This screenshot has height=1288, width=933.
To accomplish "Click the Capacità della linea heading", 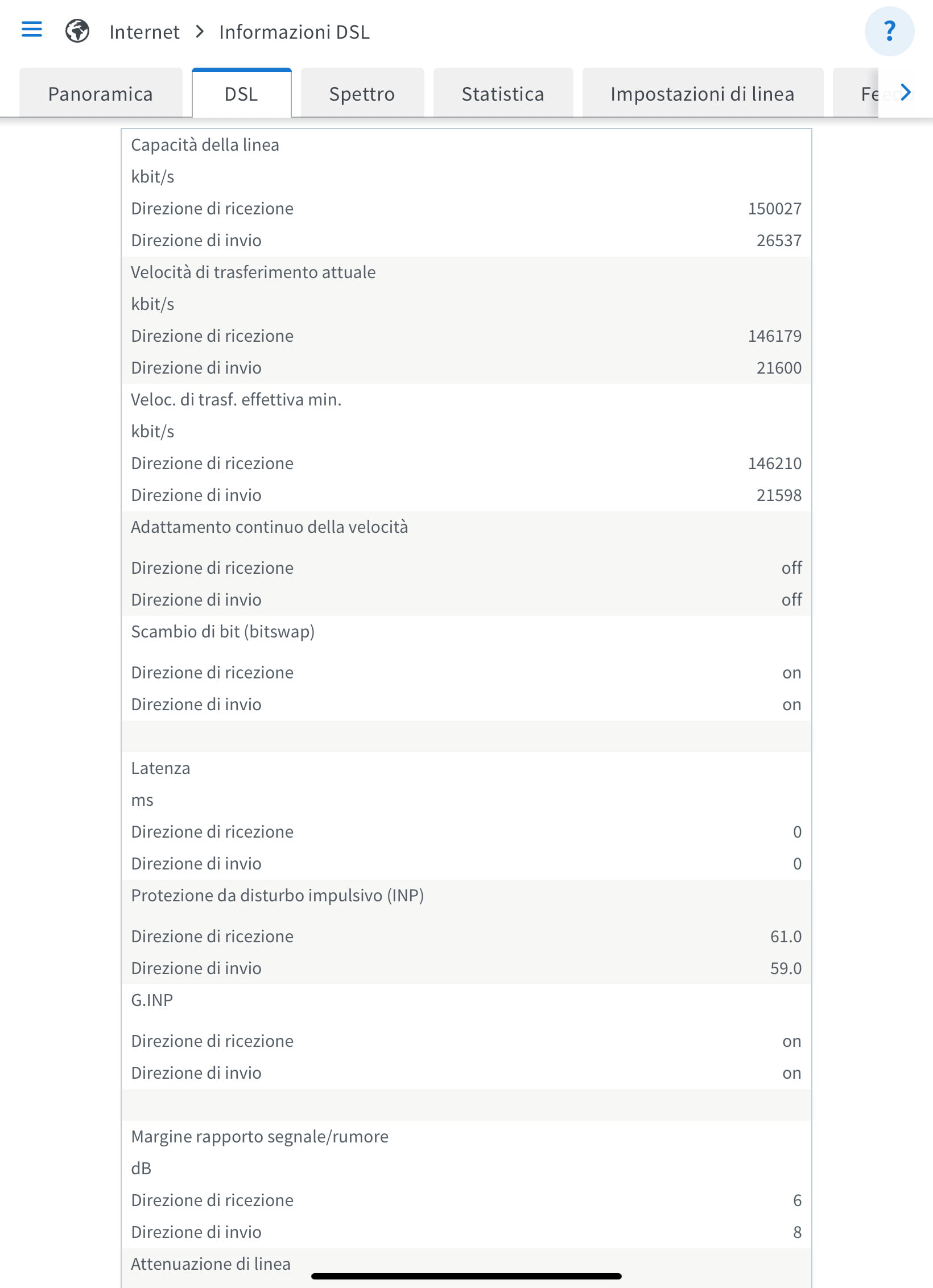I will click(x=205, y=145).
